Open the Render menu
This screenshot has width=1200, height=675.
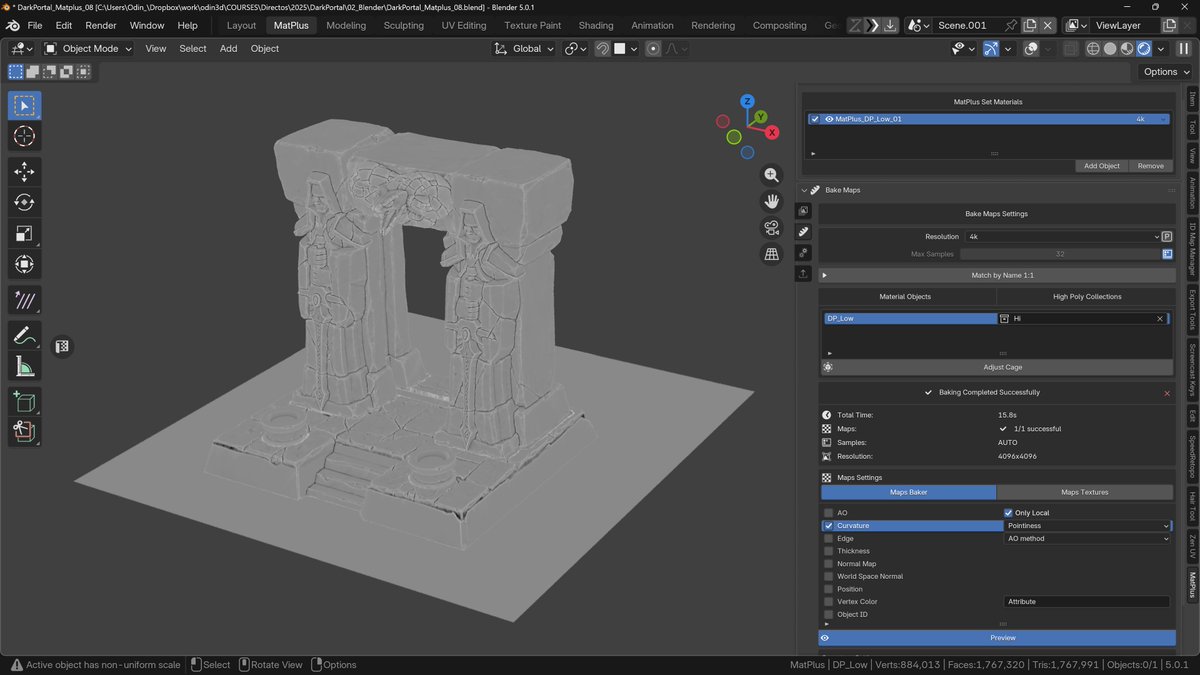[100, 25]
